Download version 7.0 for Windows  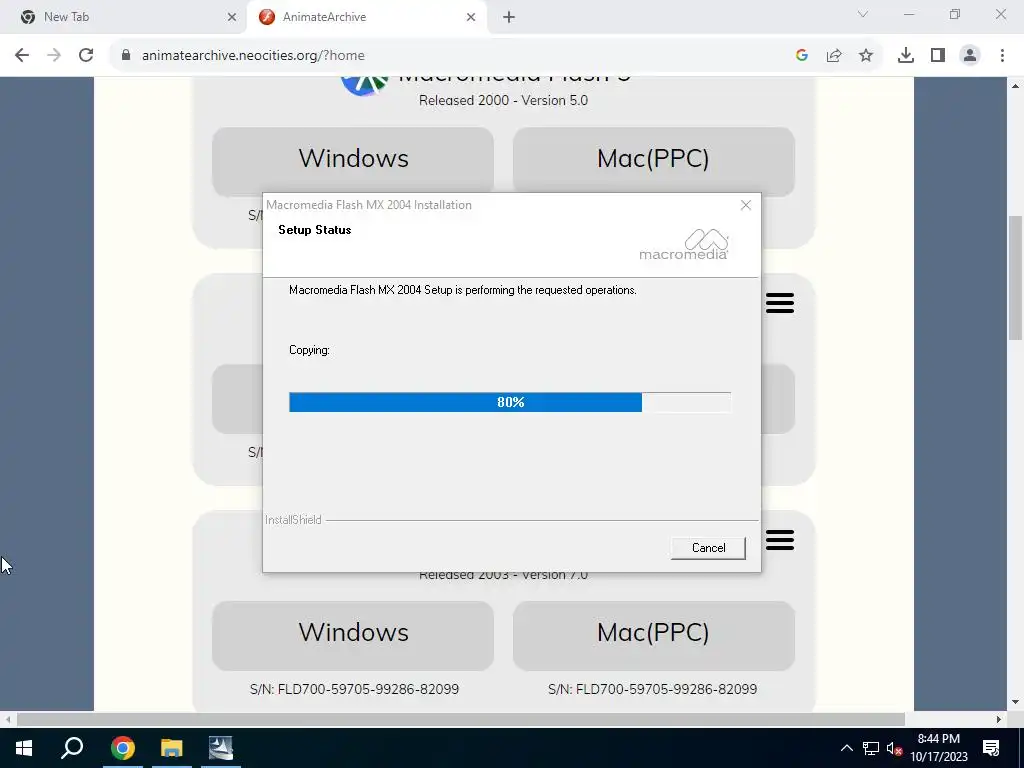point(353,635)
